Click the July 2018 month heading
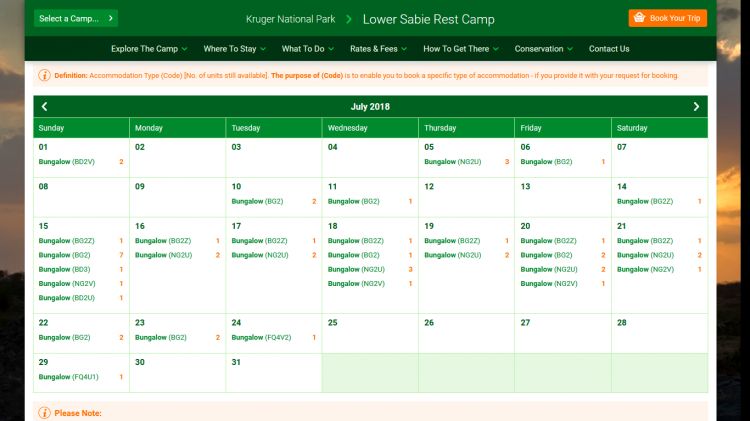The height and width of the screenshot is (421, 750). [x=370, y=107]
